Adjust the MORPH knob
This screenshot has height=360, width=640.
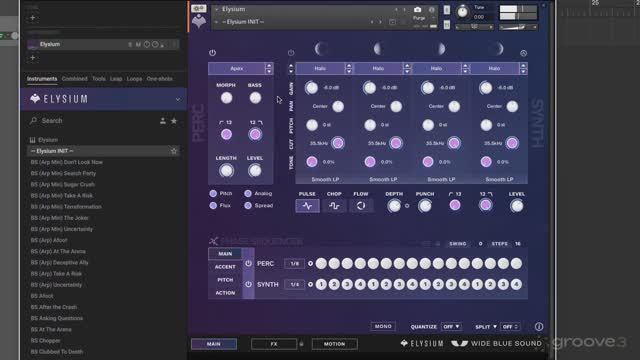(226, 98)
